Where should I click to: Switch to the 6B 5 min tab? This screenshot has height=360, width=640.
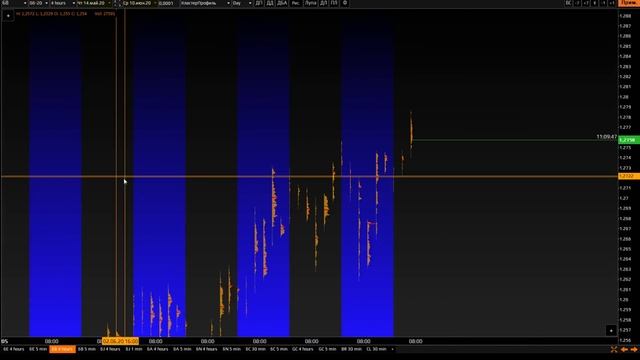pyautogui.click(x=87, y=349)
